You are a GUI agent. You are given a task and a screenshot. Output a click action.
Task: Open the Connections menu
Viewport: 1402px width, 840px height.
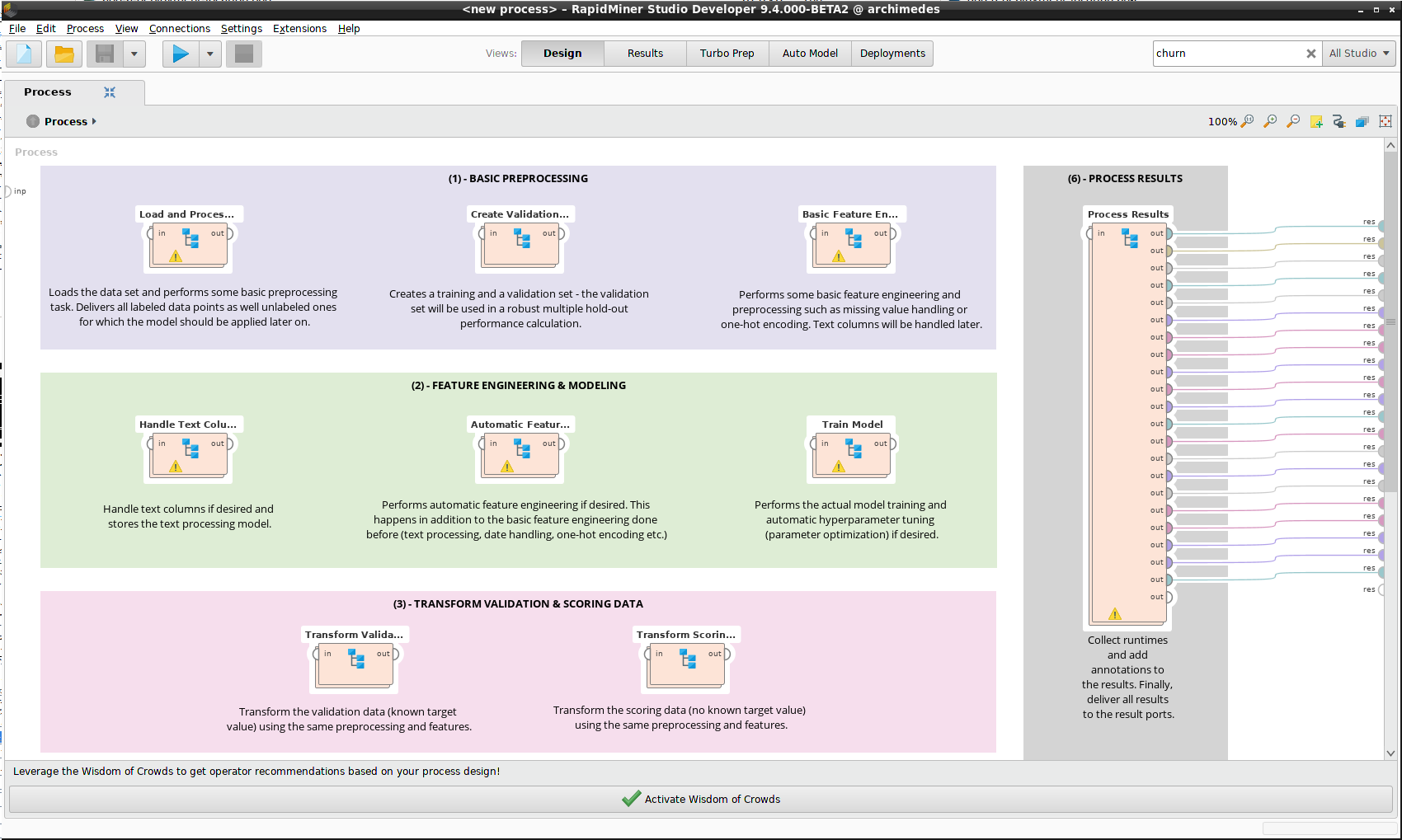(x=180, y=28)
